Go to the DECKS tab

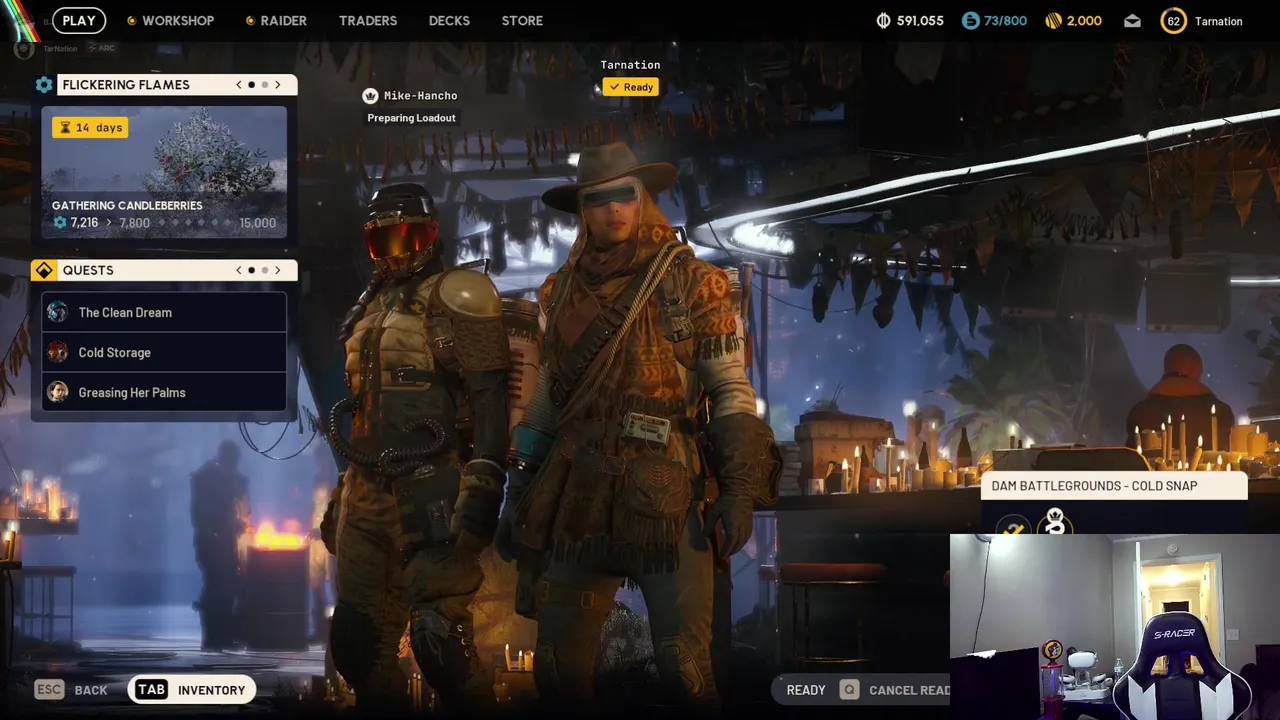pos(449,20)
